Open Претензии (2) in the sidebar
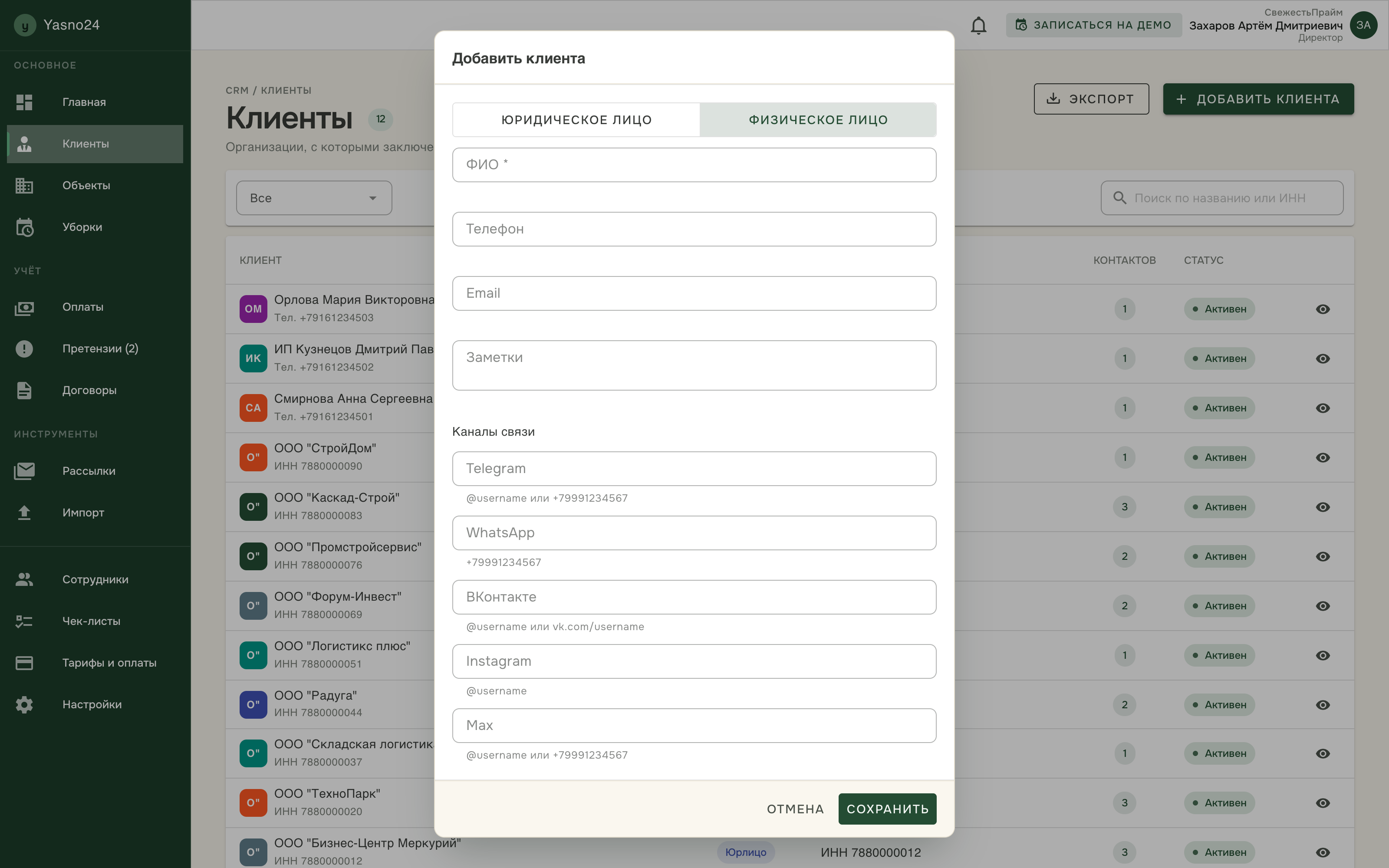 [x=95, y=349]
